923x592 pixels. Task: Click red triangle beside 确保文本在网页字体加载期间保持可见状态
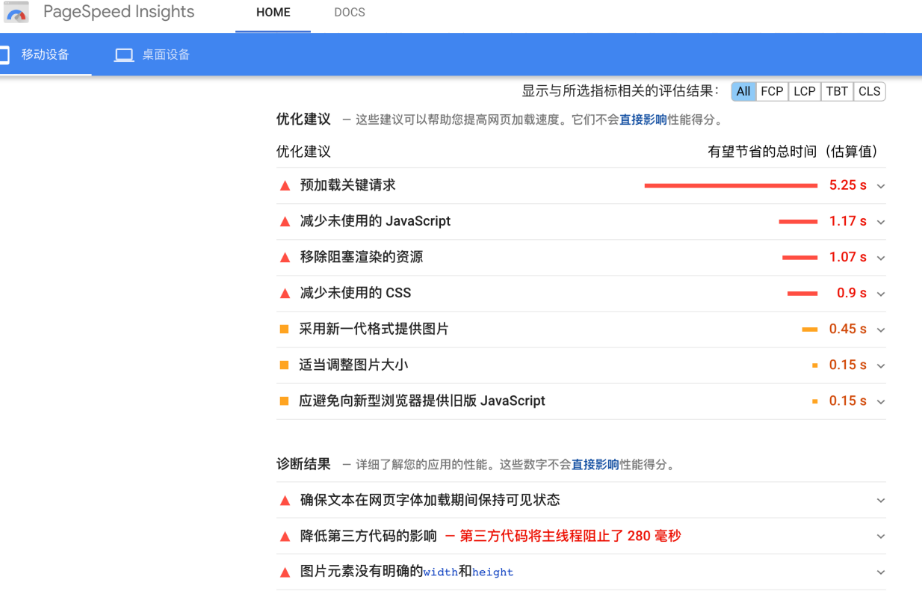click(285, 501)
